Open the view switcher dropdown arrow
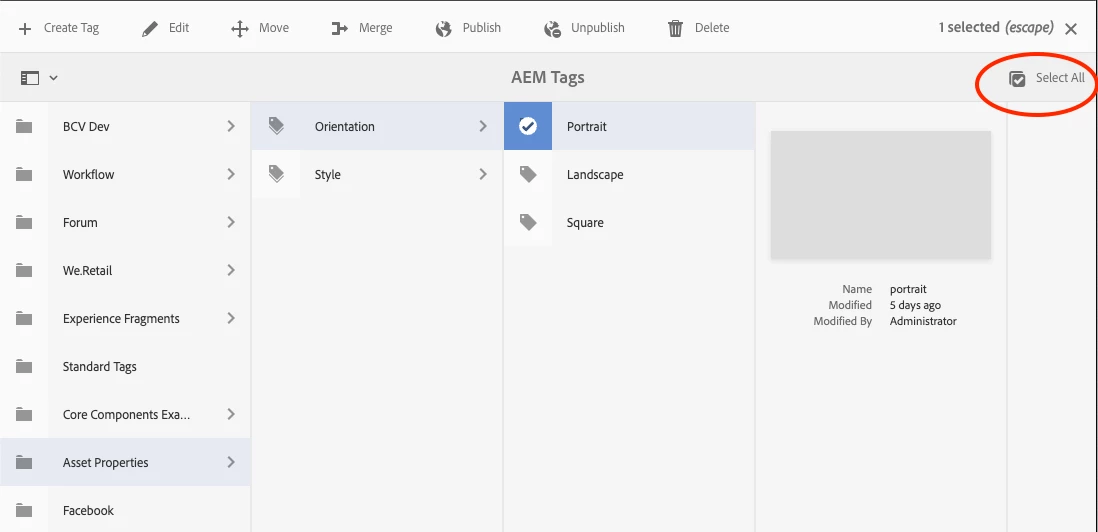 tap(53, 78)
